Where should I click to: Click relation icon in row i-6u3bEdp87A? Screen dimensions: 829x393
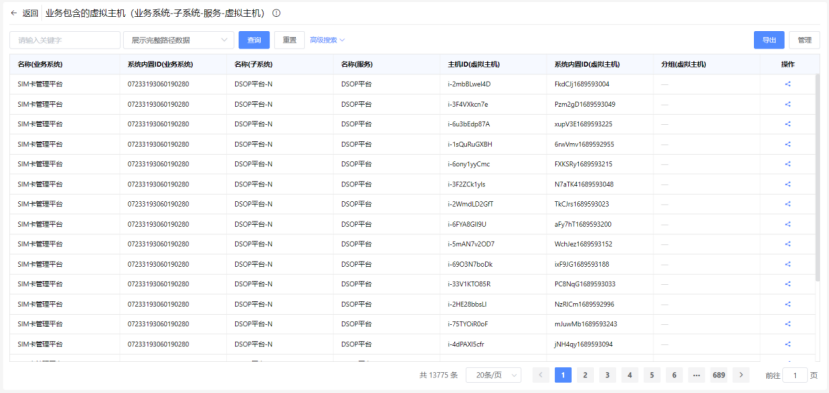(788, 124)
